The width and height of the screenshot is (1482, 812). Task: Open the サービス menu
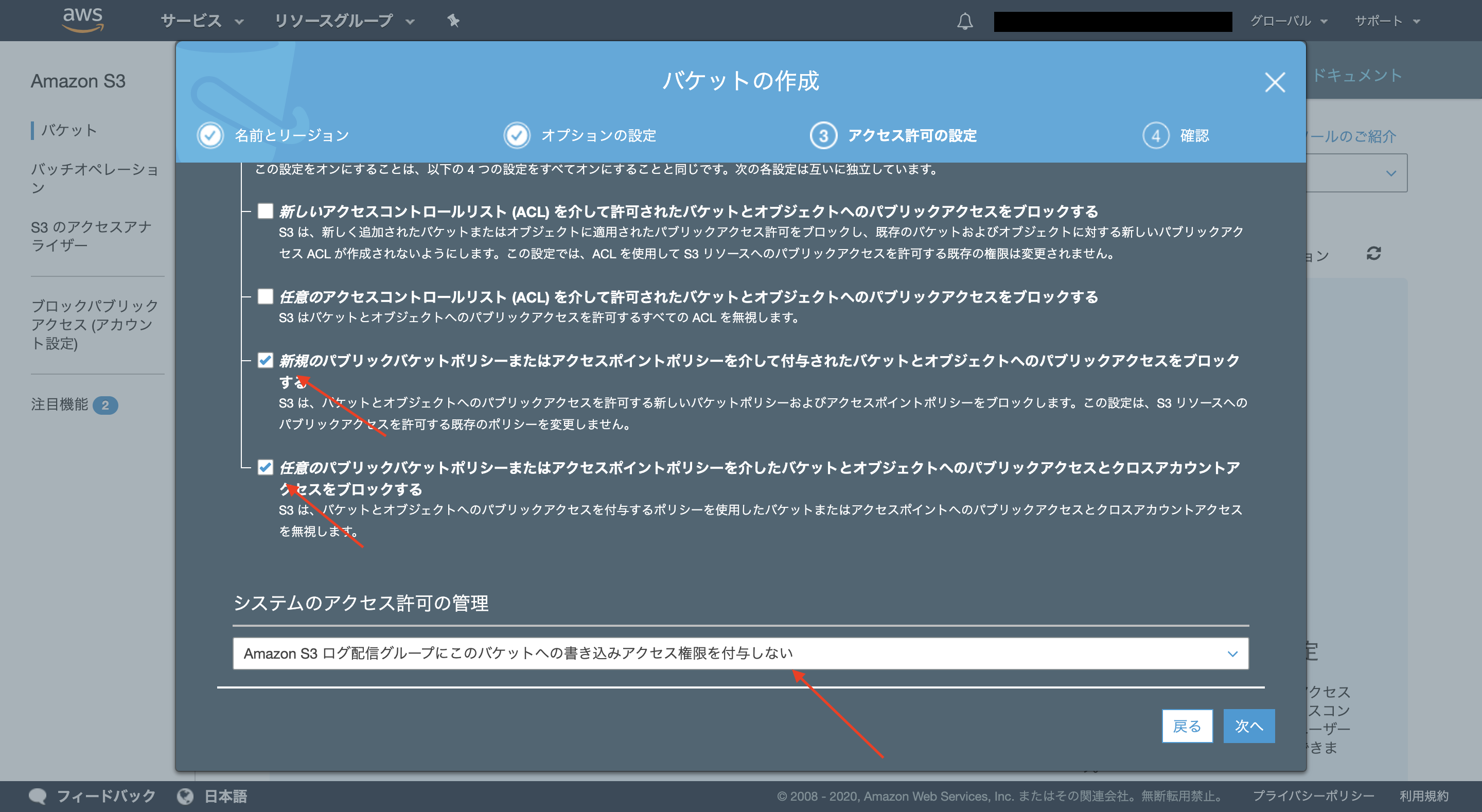tap(202, 21)
